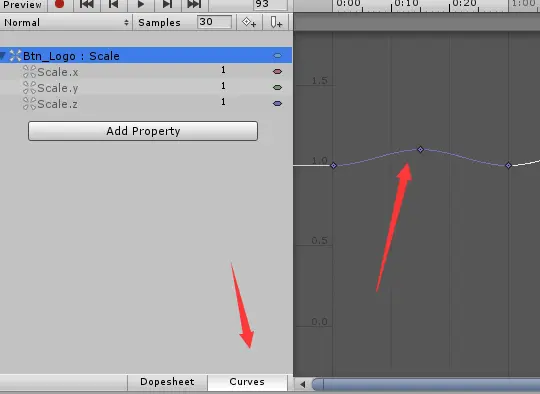The width and height of the screenshot is (540, 394).
Task: Select the Scale.x property row
Action: point(146,72)
